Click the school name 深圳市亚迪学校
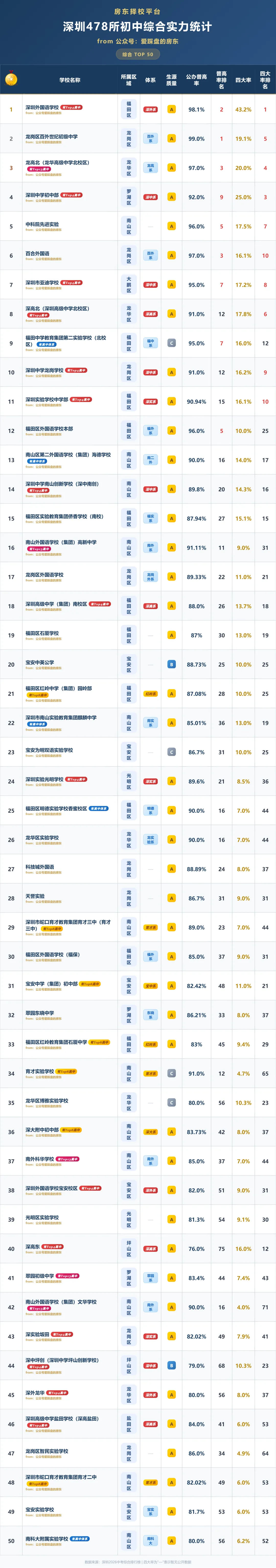 tap(42, 282)
